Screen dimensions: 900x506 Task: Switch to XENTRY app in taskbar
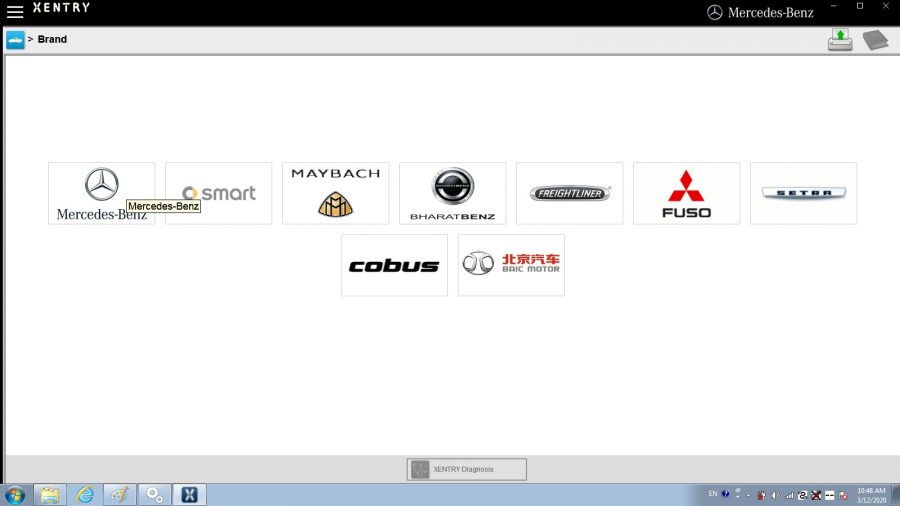pos(189,494)
